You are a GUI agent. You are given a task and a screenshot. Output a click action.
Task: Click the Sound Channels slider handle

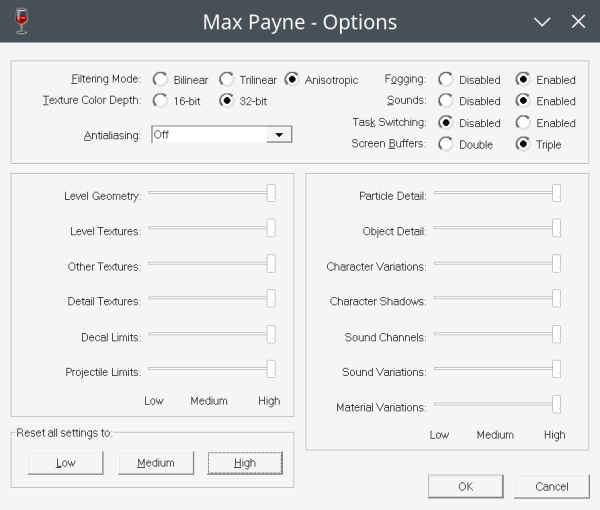tap(556, 334)
